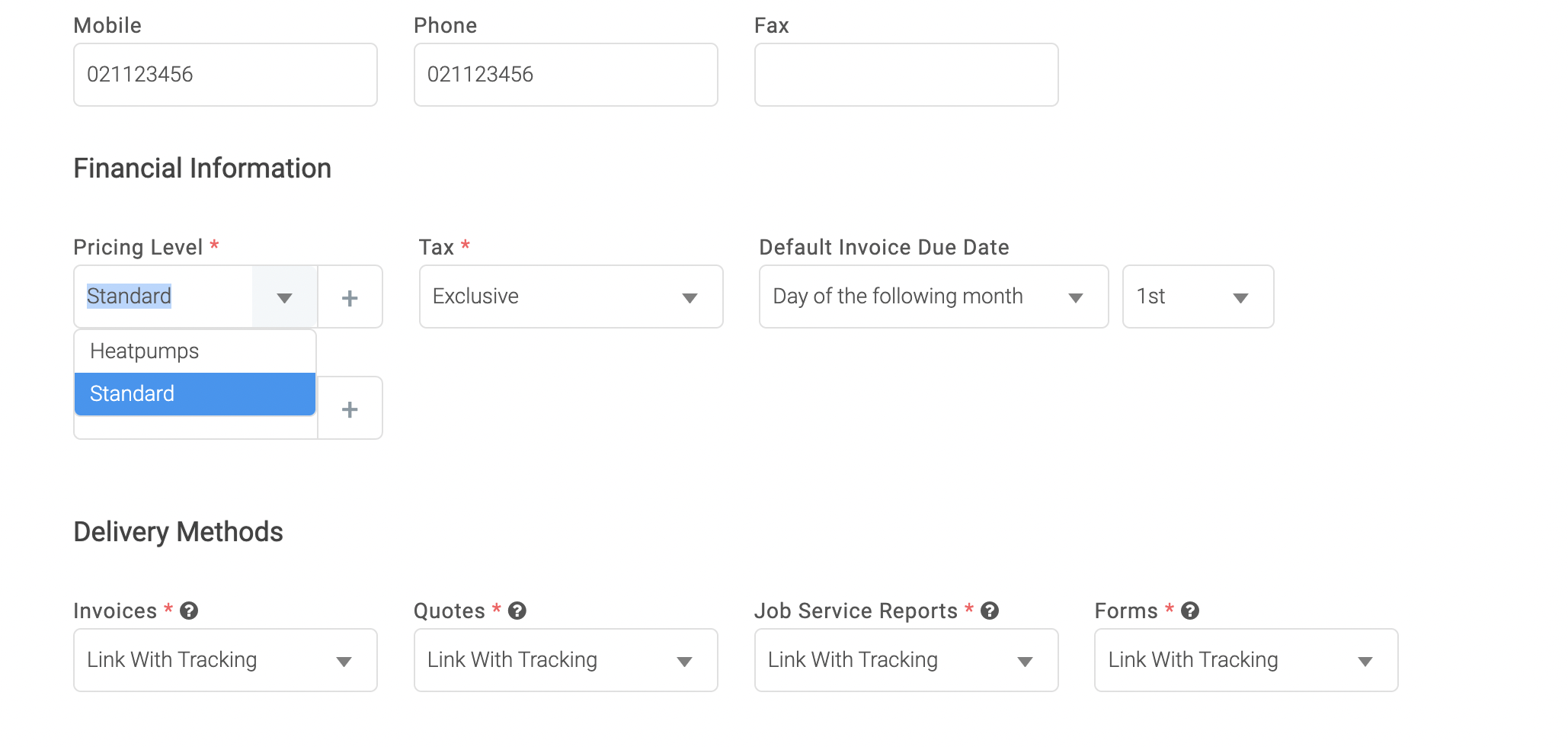The height and width of the screenshot is (747, 1568).
Task: Open the Tax Exclusive dropdown
Action: tap(571, 297)
